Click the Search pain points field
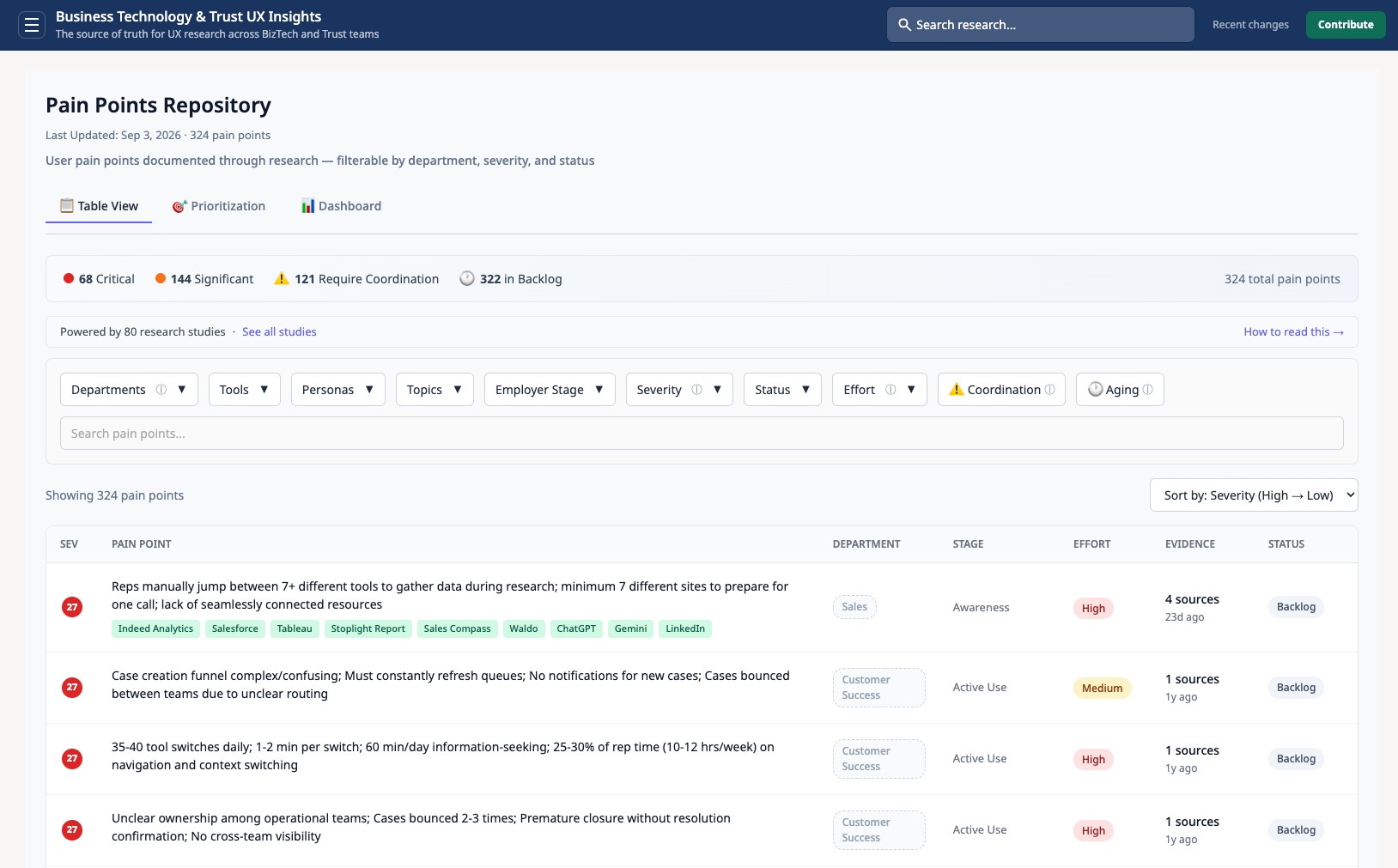This screenshot has height=868, width=1398. [x=702, y=434]
